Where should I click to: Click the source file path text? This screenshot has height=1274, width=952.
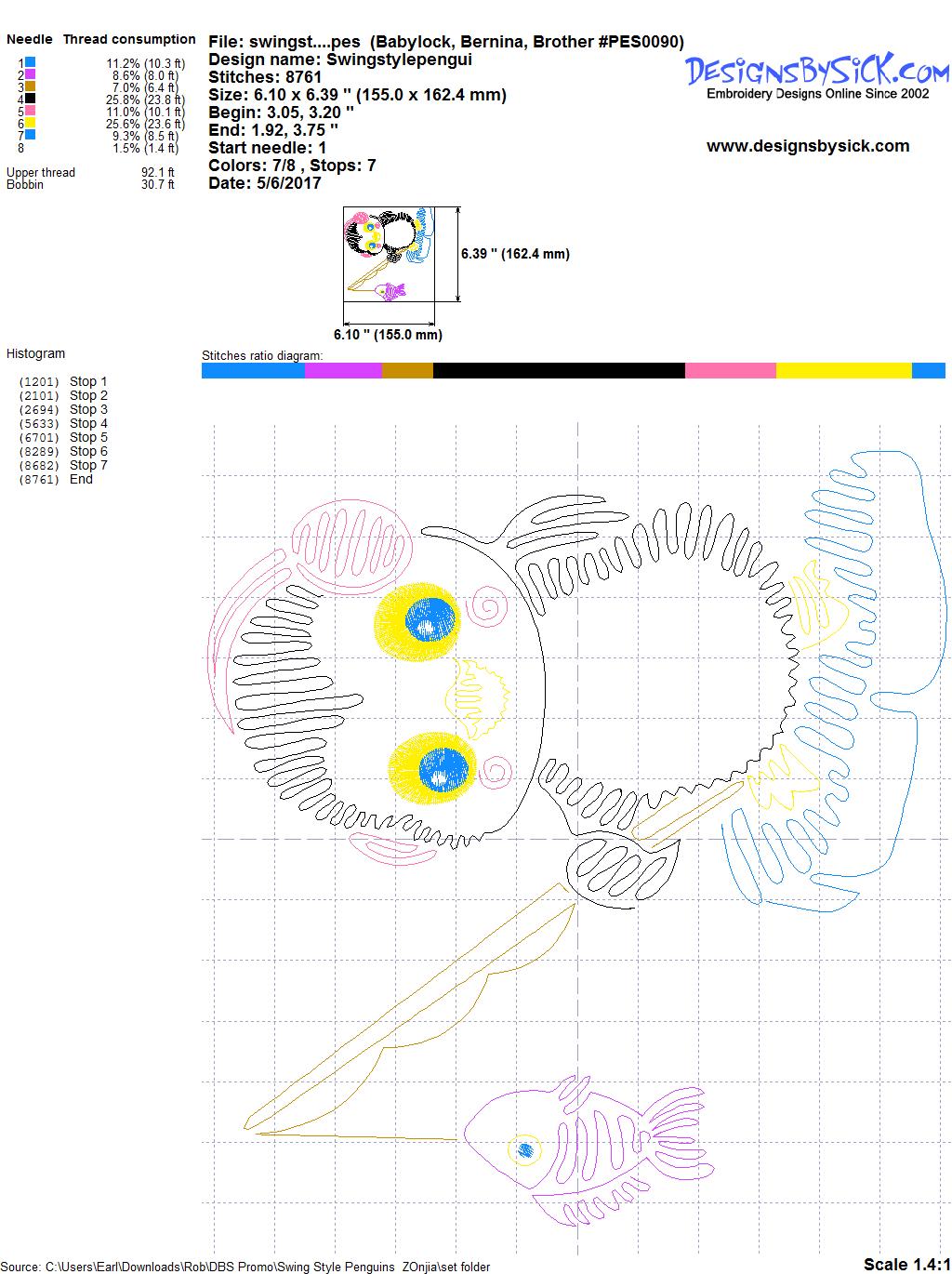(245, 1267)
